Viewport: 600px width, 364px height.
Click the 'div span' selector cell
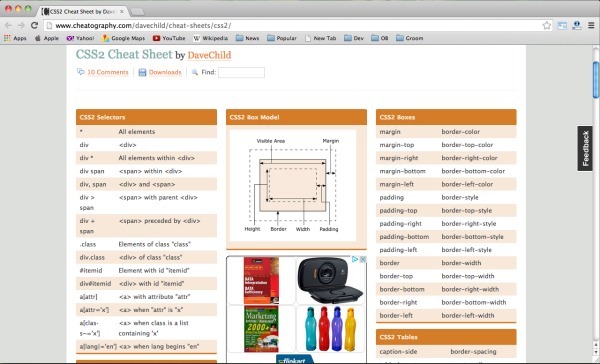[x=92, y=171]
